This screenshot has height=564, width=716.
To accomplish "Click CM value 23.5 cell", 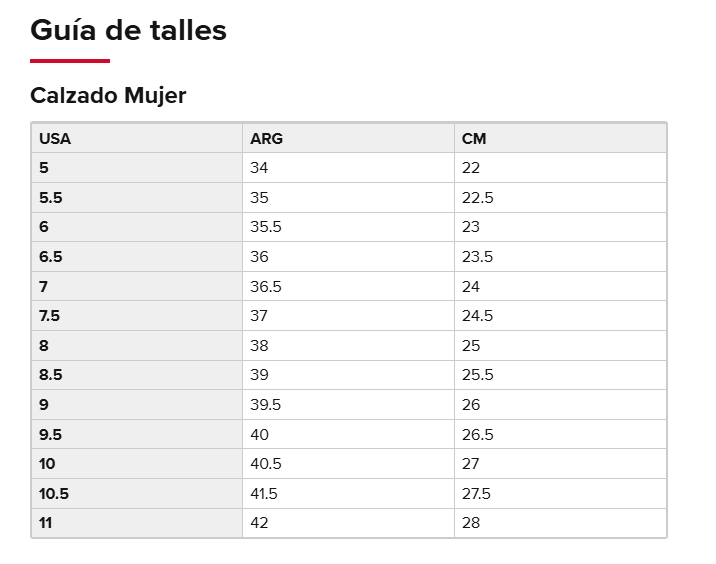I will [x=560, y=257].
